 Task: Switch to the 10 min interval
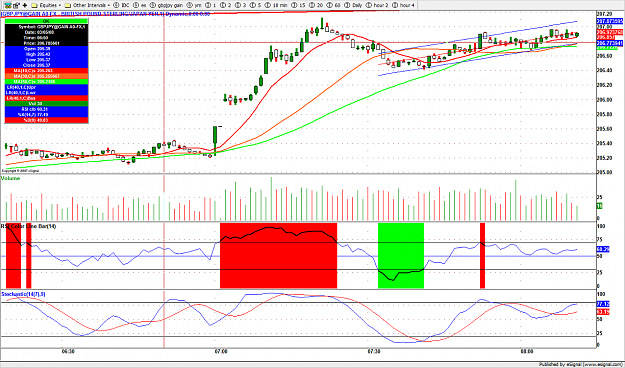pyautogui.click(x=276, y=6)
